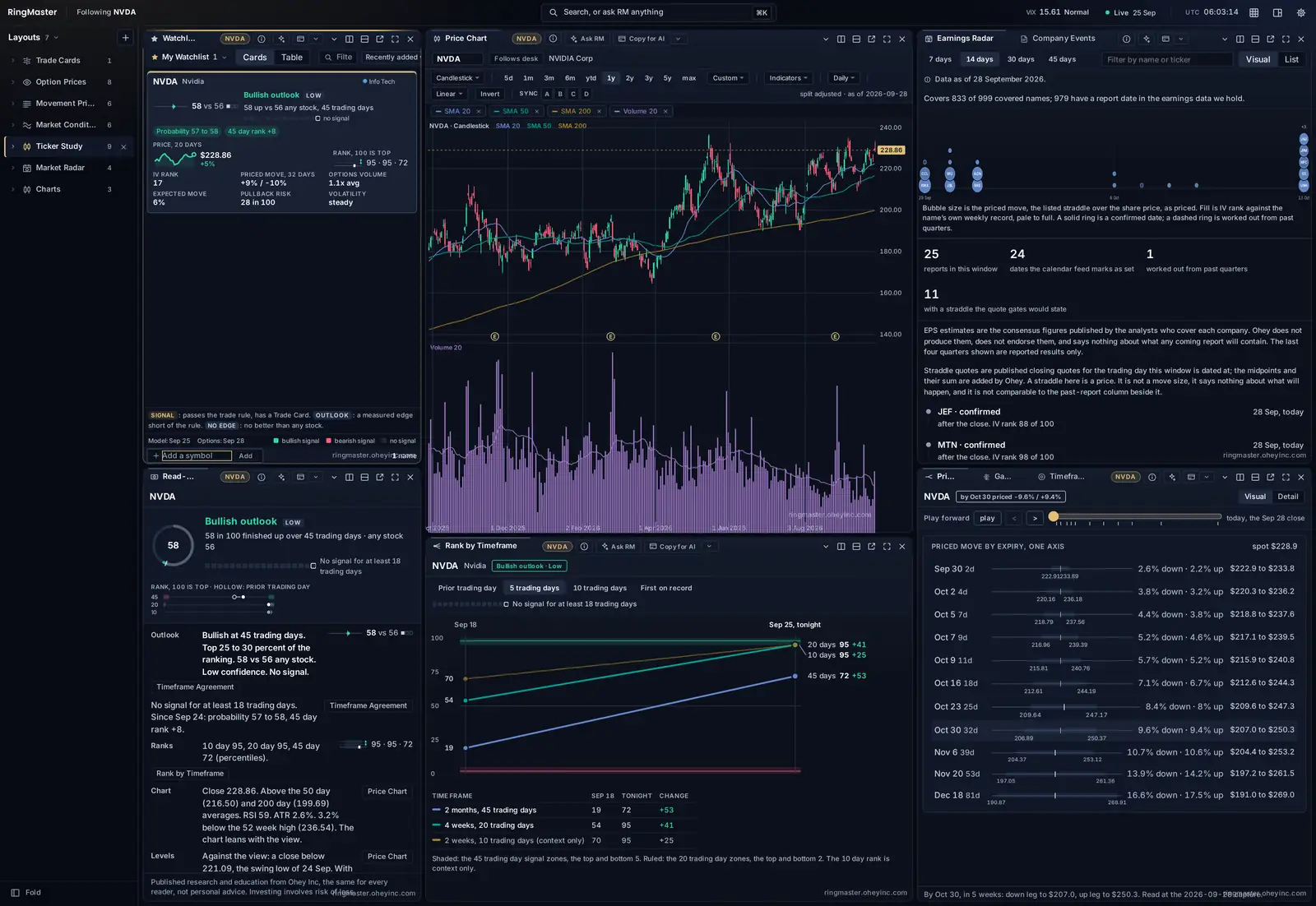Switch Priced Move panel to Detail view
Viewport: 1316px width, 906px height.
(1288, 497)
